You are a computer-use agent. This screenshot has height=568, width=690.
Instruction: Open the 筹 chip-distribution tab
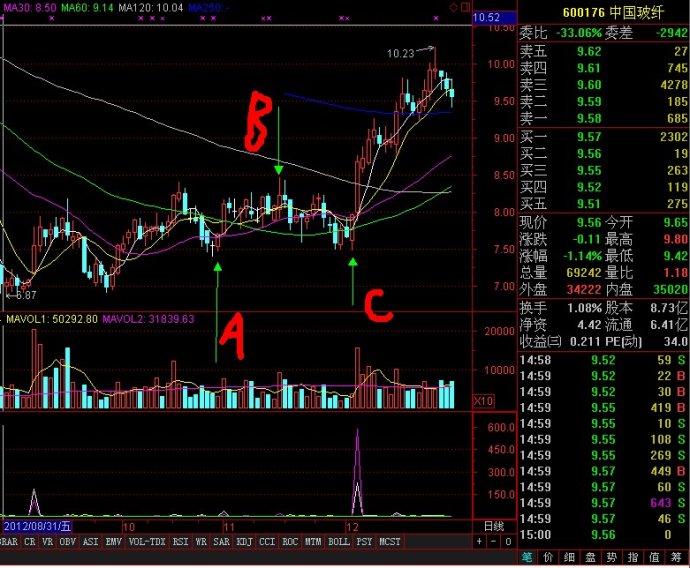click(676, 557)
